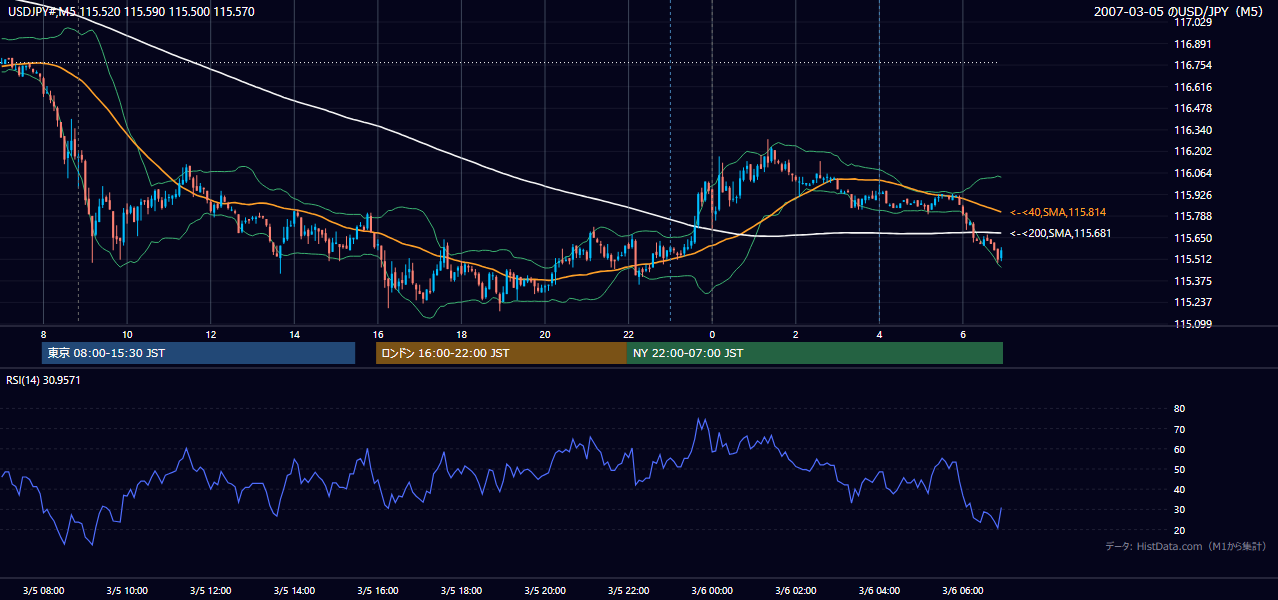Image resolution: width=1278 pixels, height=600 pixels.
Task: Click the 40 SMA 115.814 label
Action: (1058, 212)
